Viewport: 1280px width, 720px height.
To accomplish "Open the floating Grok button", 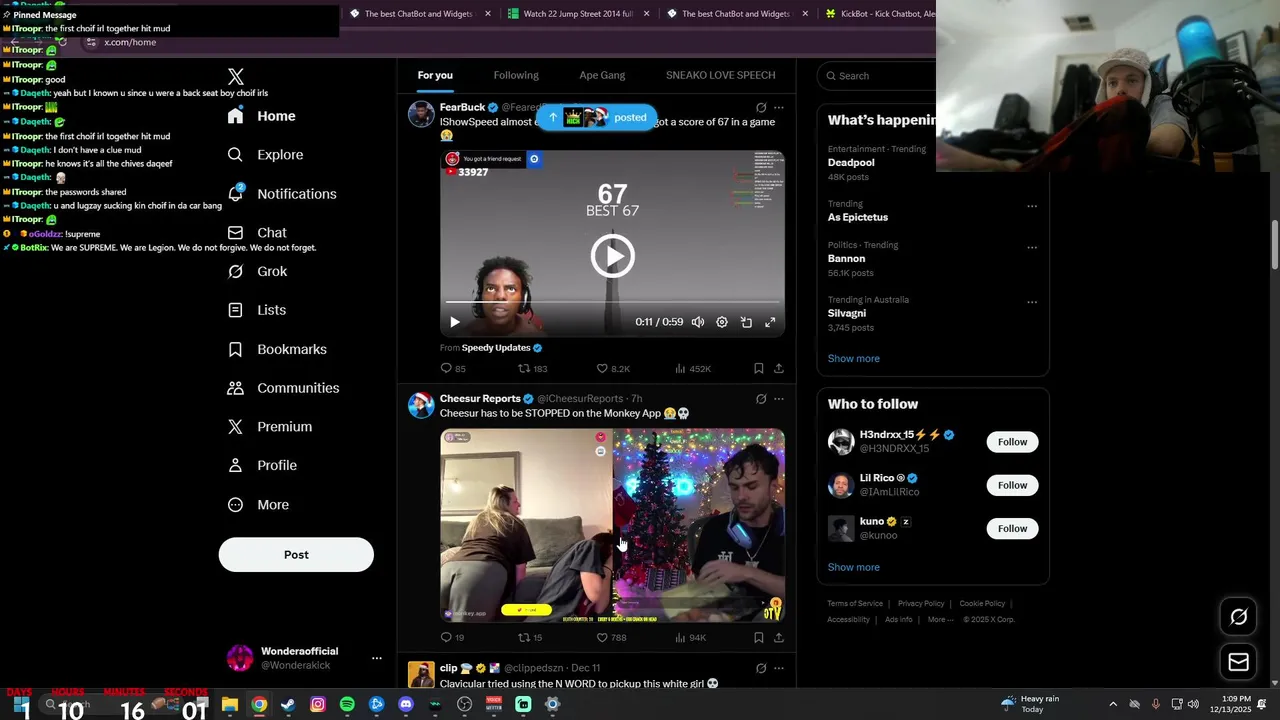I will click(1238, 617).
